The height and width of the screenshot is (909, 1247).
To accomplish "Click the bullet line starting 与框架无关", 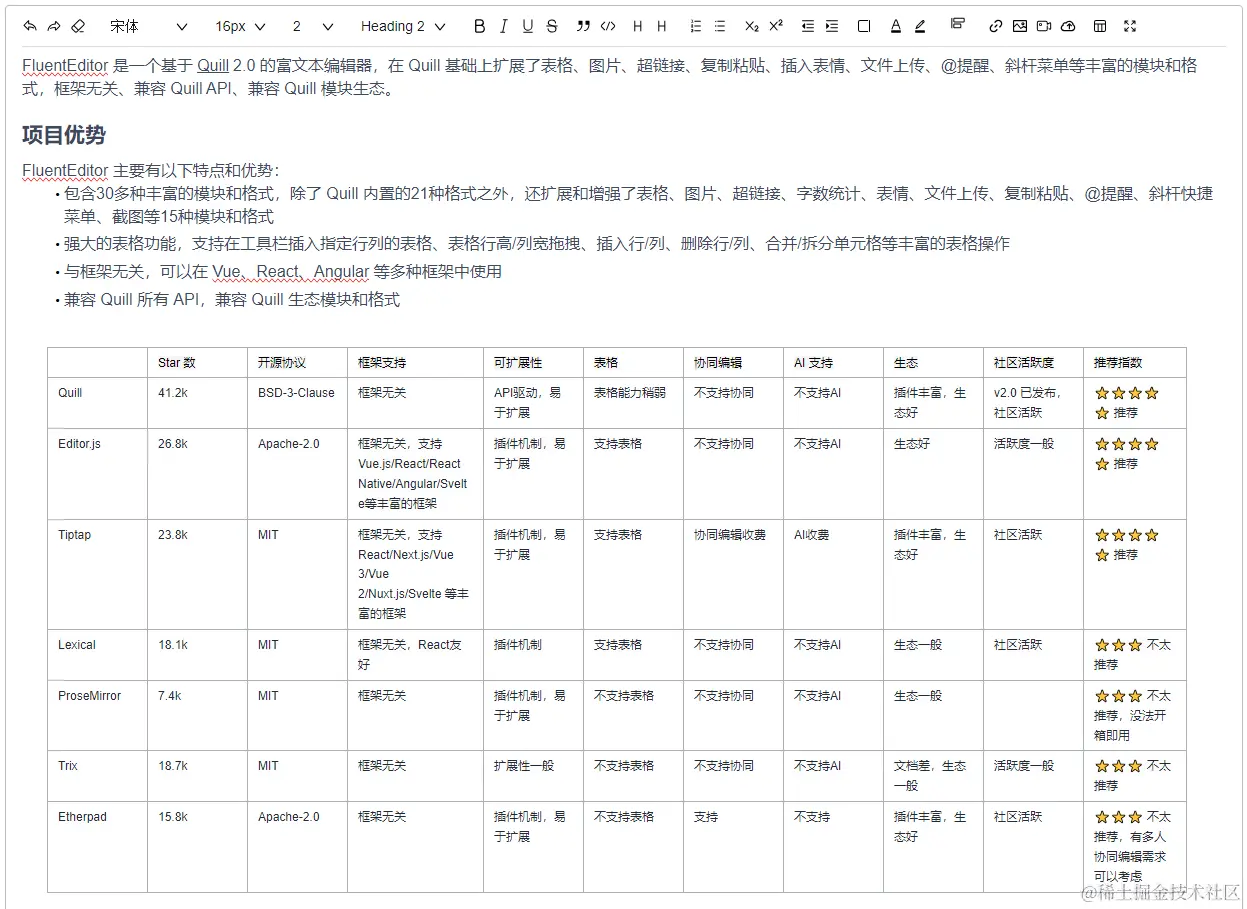I will 283,272.
